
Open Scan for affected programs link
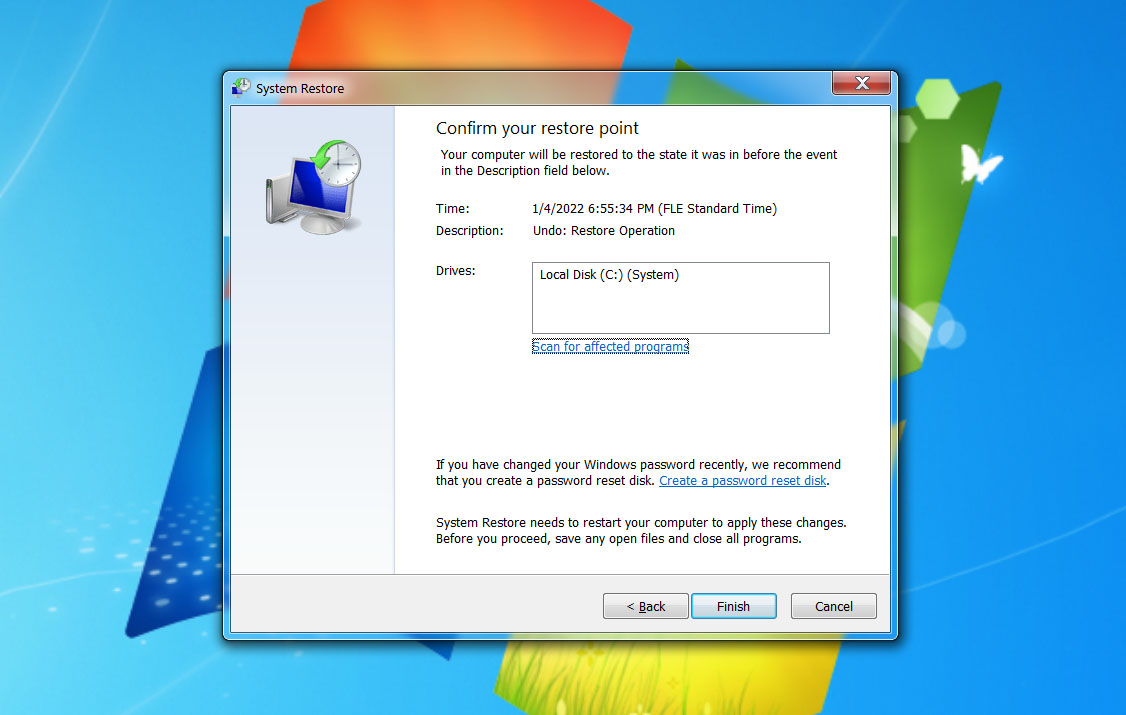click(610, 347)
